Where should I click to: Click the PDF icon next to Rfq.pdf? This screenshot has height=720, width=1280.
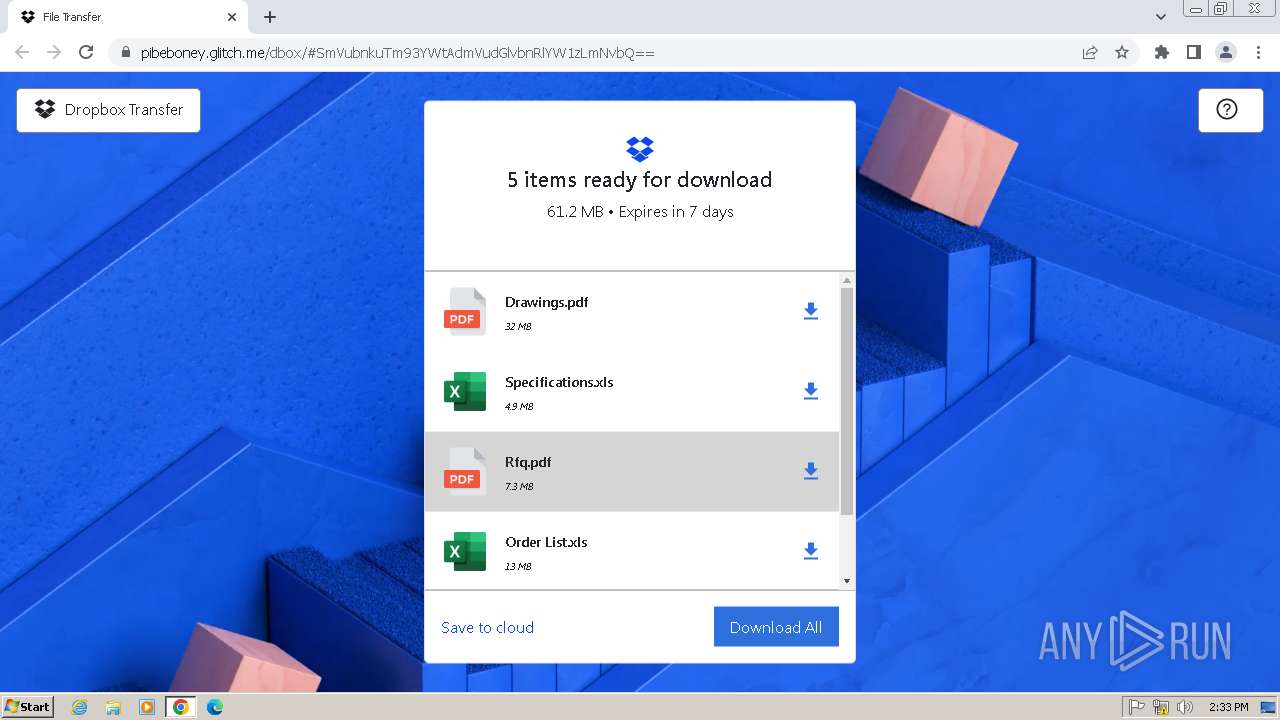[x=465, y=471]
